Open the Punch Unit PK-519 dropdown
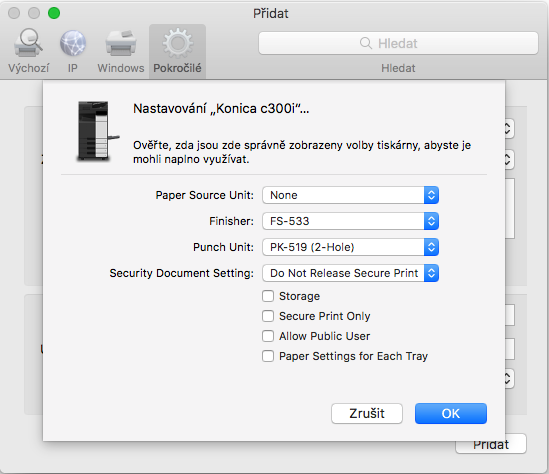Screen dimensions: 549x474 (x=350, y=247)
